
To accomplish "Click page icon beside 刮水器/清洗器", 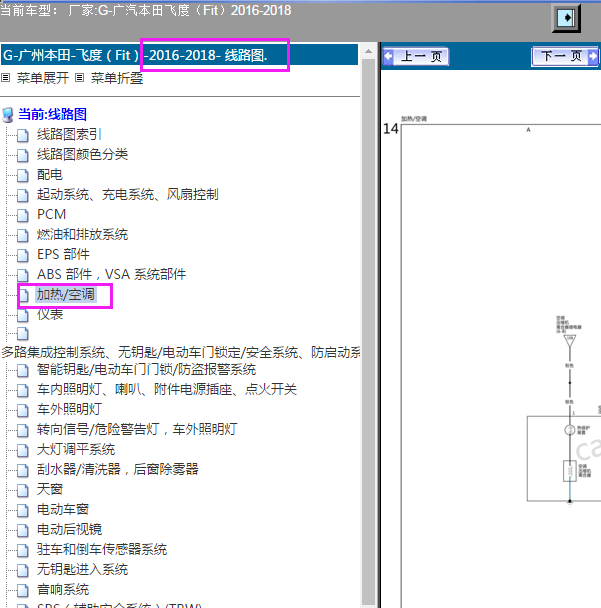I will (x=23, y=470).
